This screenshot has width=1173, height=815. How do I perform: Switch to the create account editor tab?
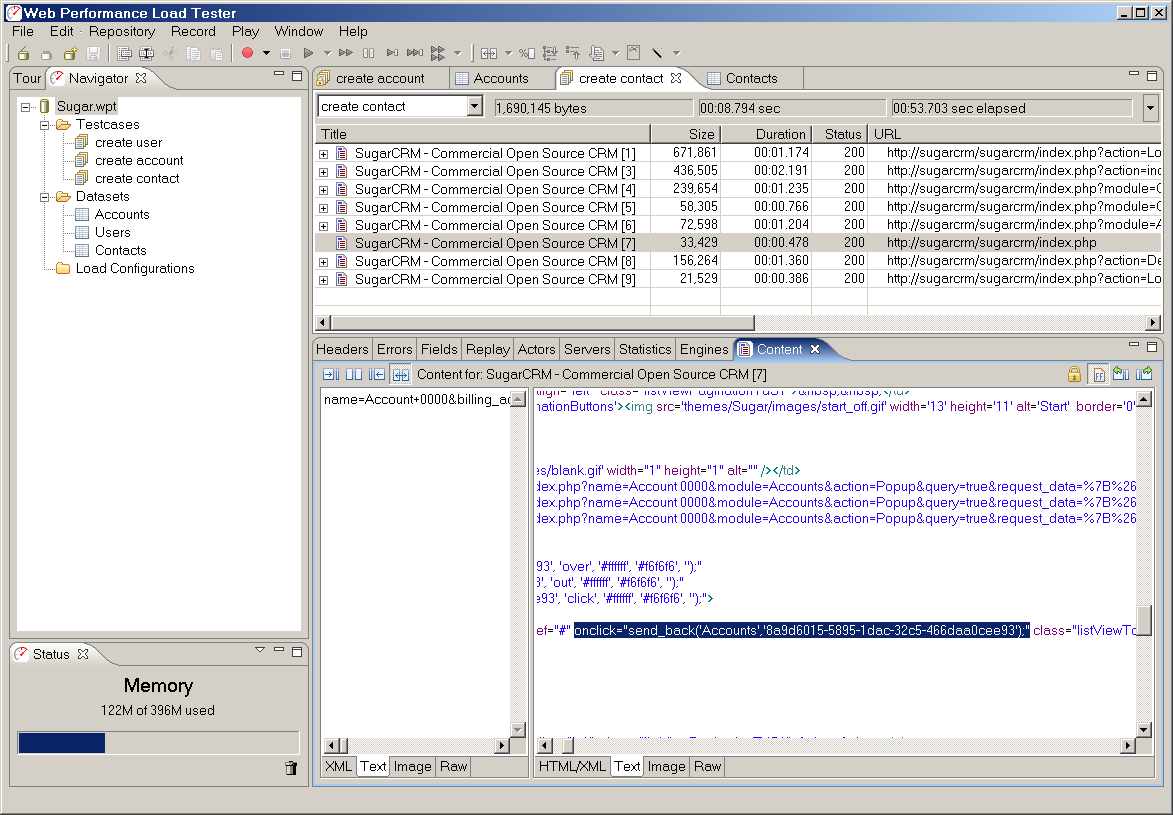click(x=380, y=79)
